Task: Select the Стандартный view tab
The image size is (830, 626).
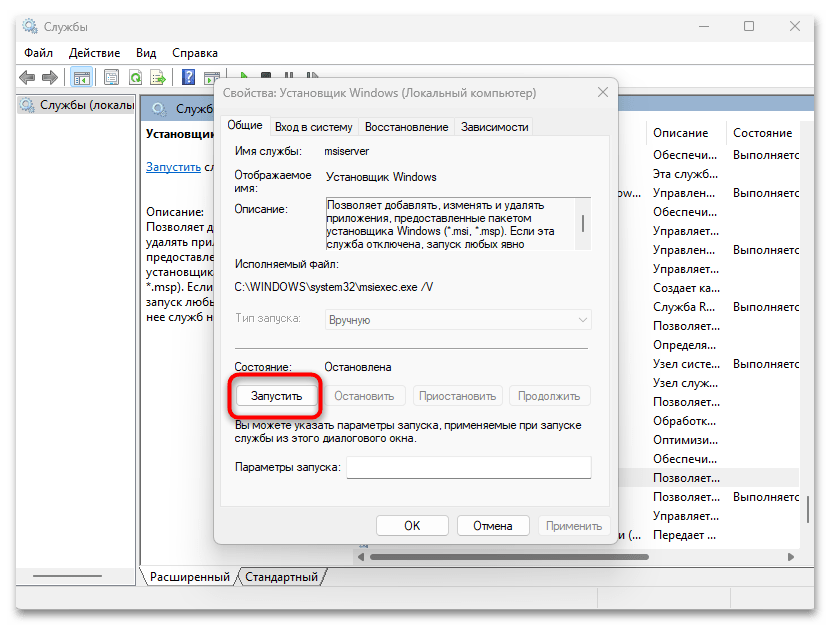Action: (x=282, y=577)
